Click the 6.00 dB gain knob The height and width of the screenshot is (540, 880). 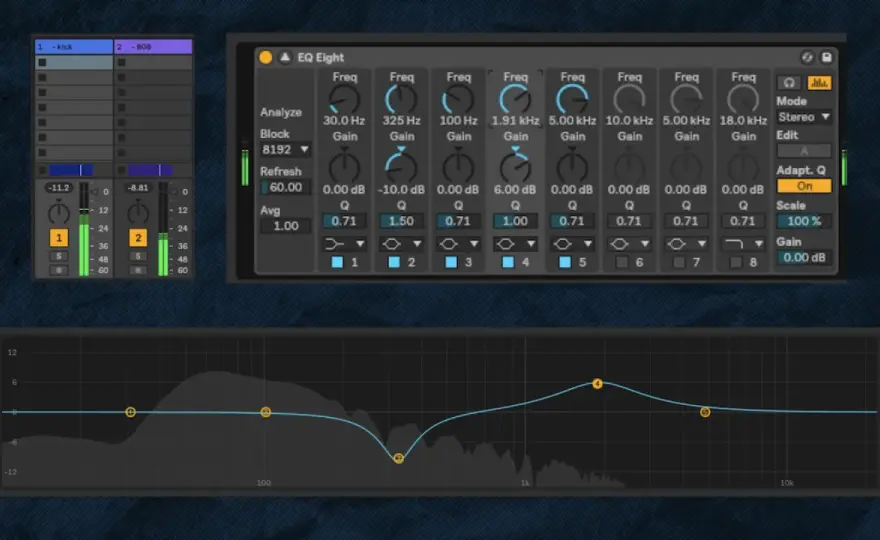pyautogui.click(x=515, y=167)
